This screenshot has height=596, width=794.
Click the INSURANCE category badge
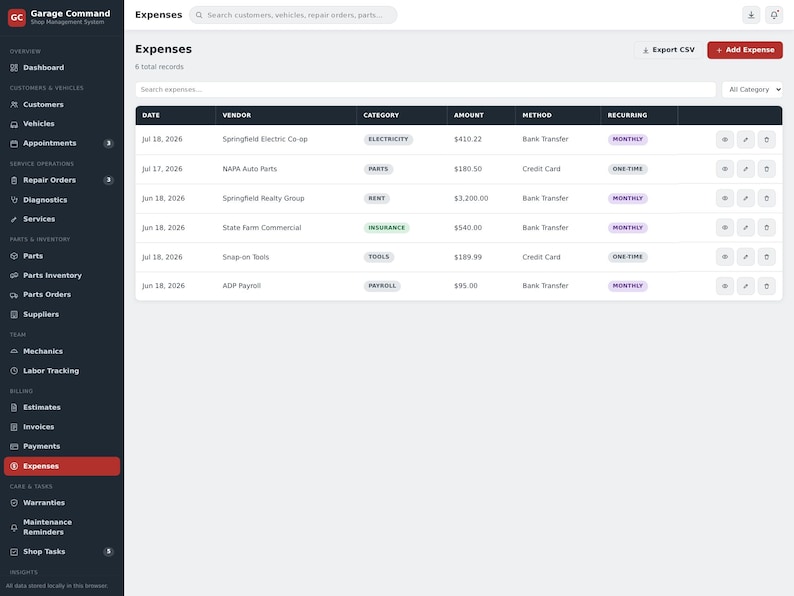pyautogui.click(x=386, y=228)
